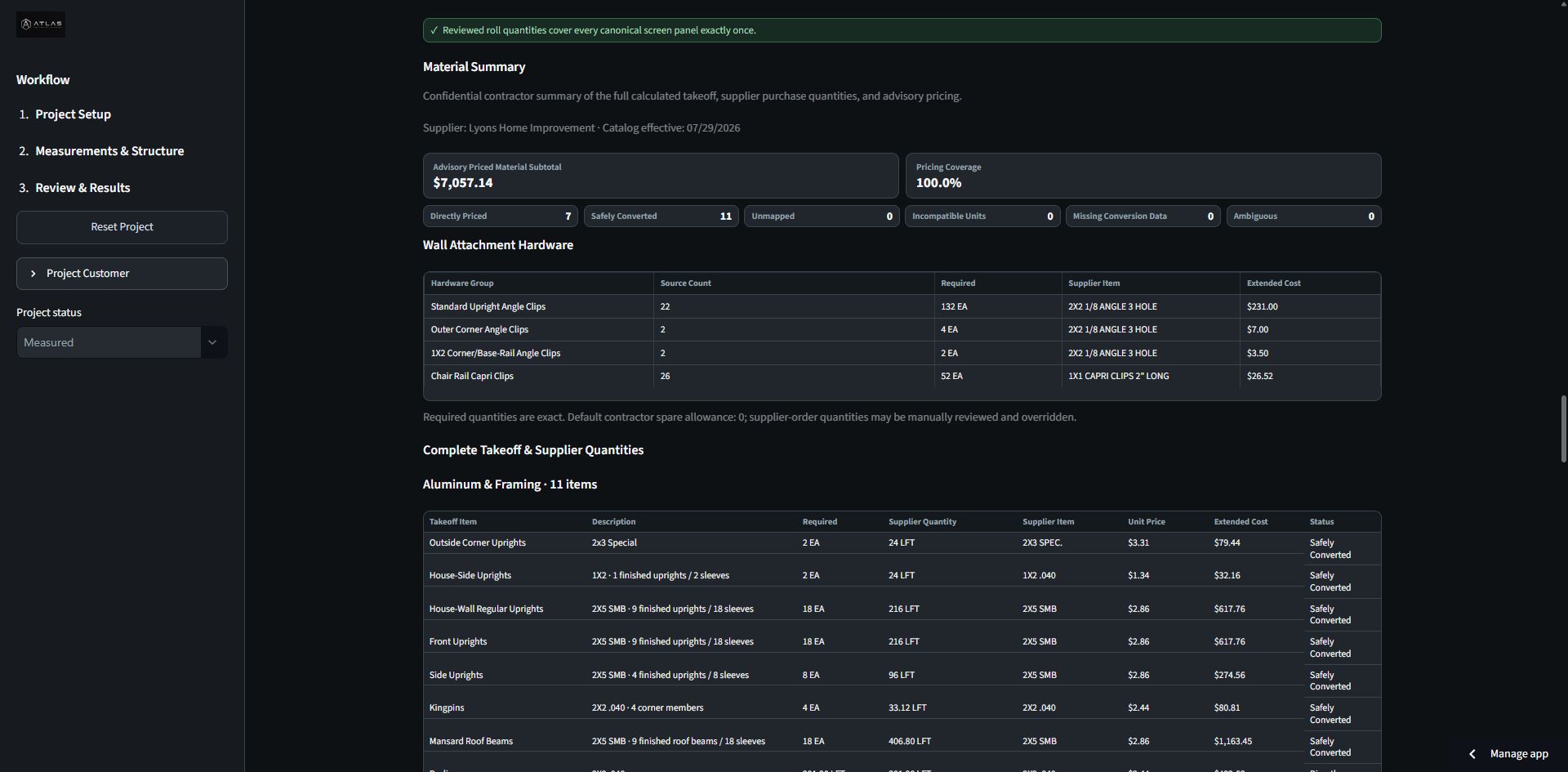The image size is (1568, 772).
Task: Click the Advisory Priced Material Subtotal value $7,057.14
Action: coord(462,183)
